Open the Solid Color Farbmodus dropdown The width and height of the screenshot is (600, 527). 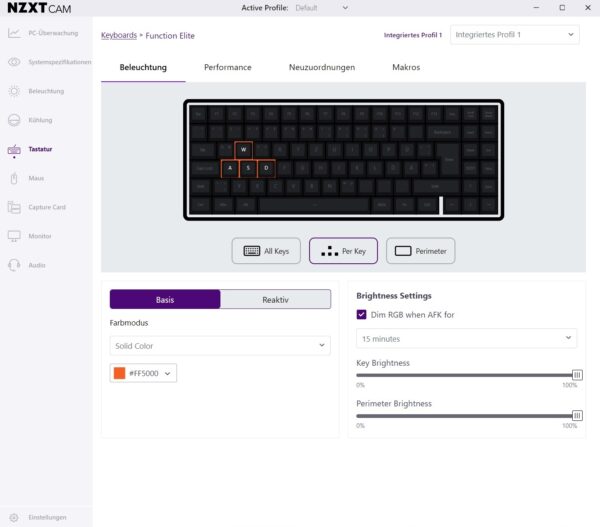point(220,346)
